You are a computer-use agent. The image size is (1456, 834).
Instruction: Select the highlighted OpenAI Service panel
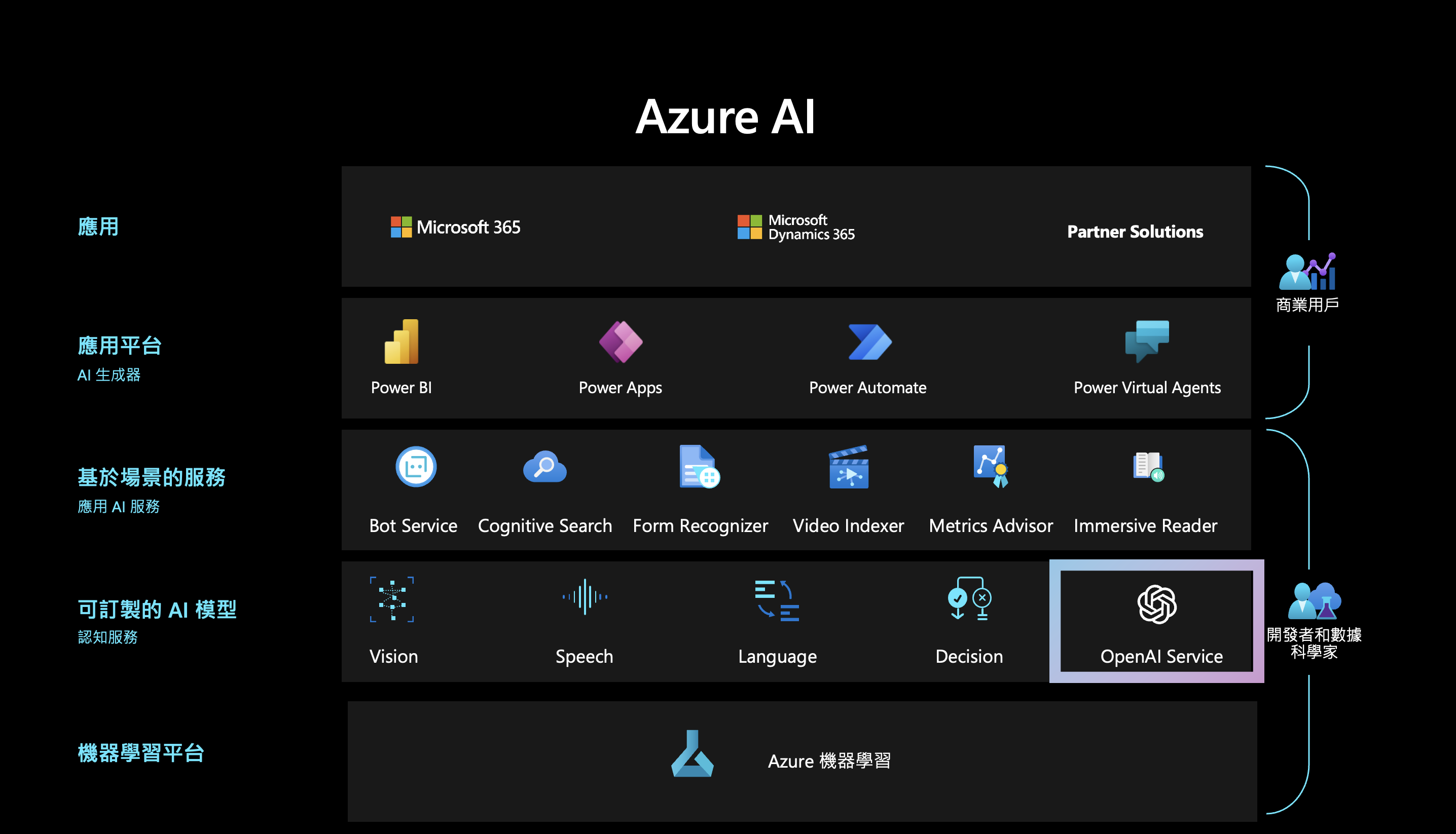tap(1156, 622)
